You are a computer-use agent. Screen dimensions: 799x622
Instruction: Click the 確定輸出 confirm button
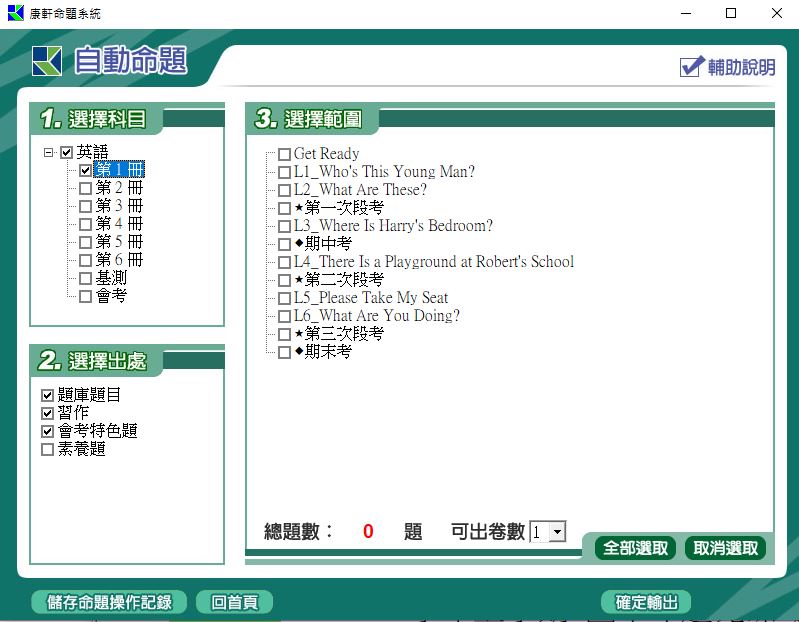tap(646, 602)
